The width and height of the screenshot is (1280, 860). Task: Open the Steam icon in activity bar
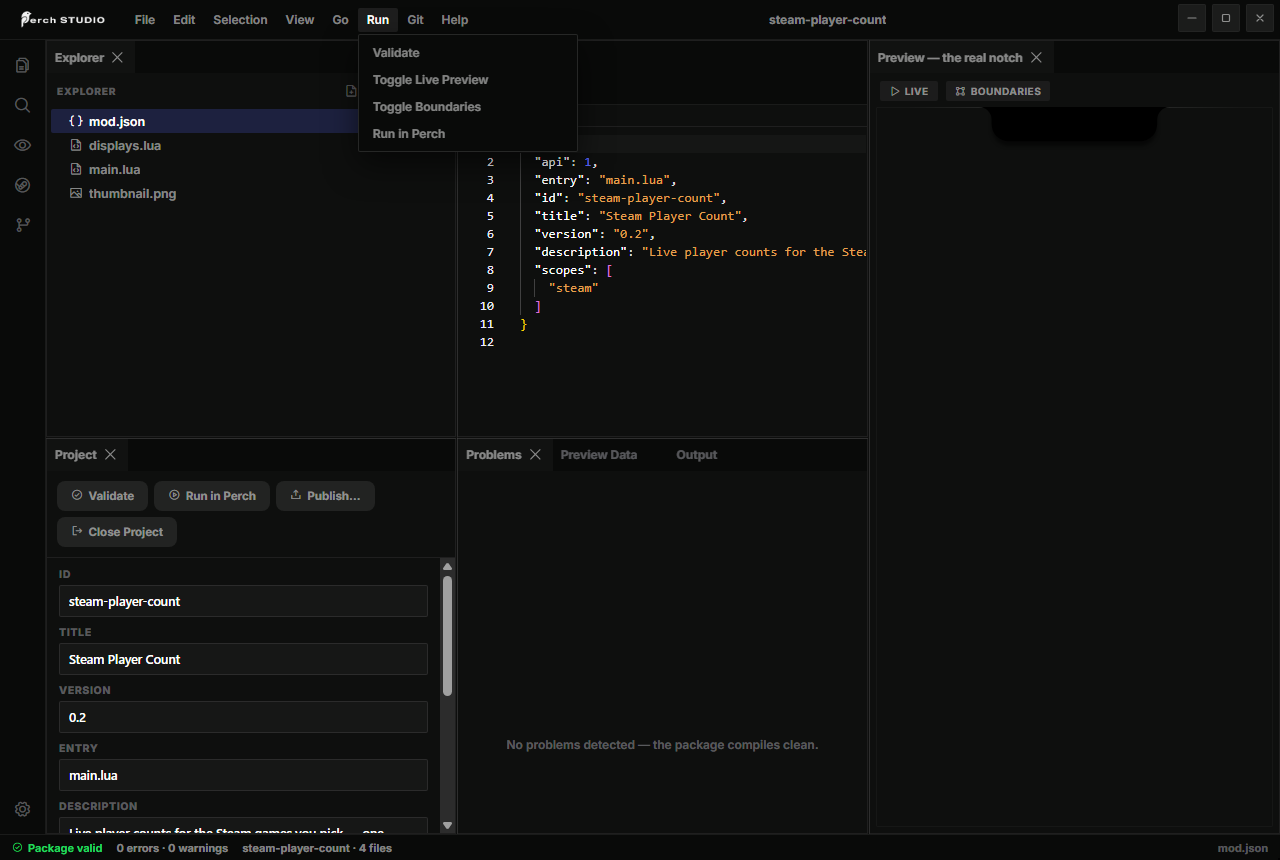[22, 185]
